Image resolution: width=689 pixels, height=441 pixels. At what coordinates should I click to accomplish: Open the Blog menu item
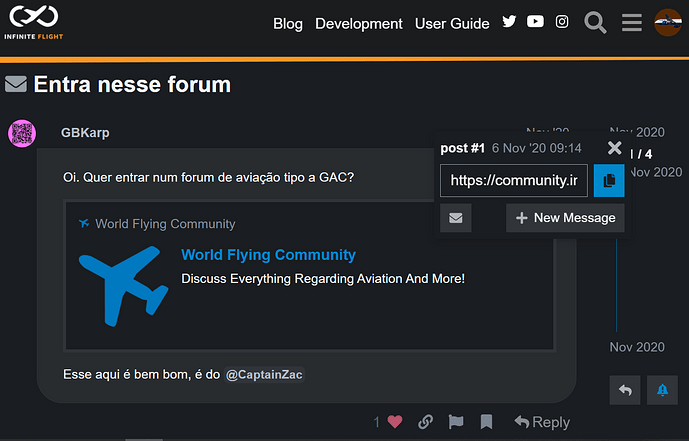click(288, 24)
